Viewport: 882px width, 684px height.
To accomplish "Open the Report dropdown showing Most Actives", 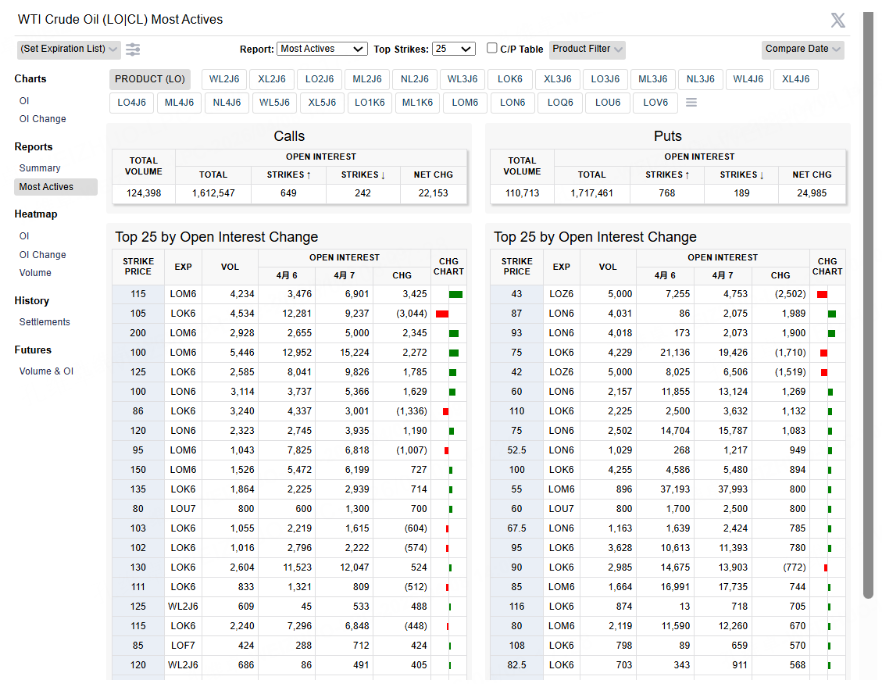I will pos(322,49).
